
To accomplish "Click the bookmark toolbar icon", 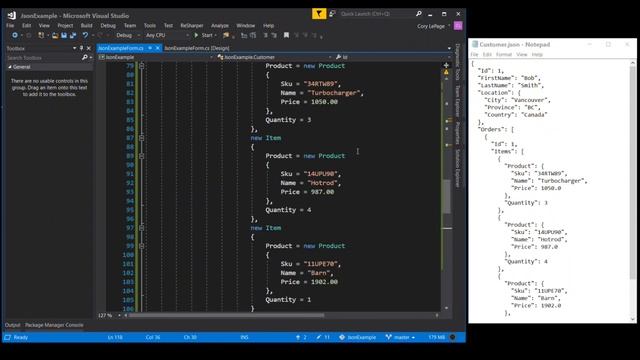I will tap(287, 36).
